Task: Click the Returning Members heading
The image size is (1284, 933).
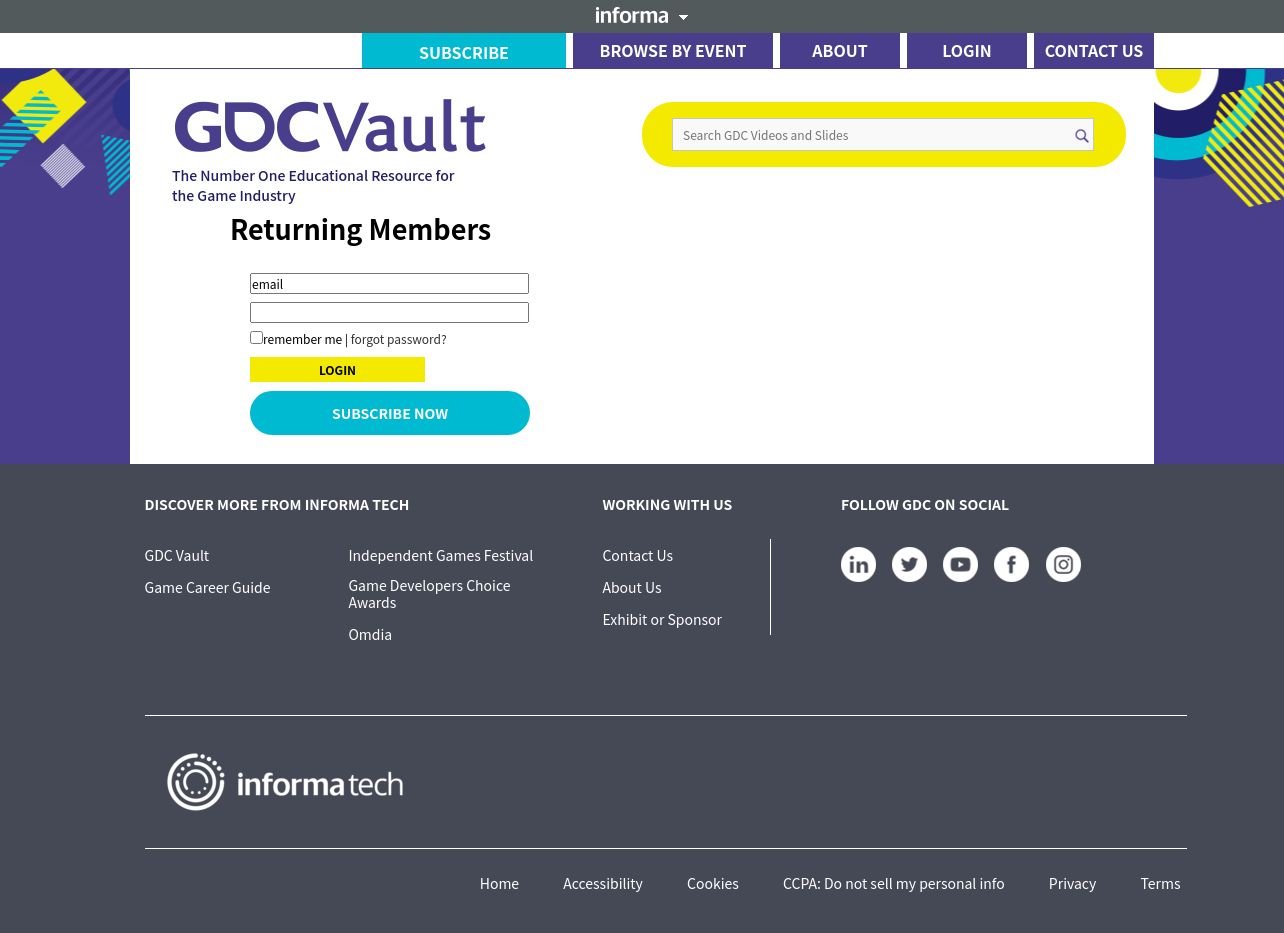Action: (360, 229)
